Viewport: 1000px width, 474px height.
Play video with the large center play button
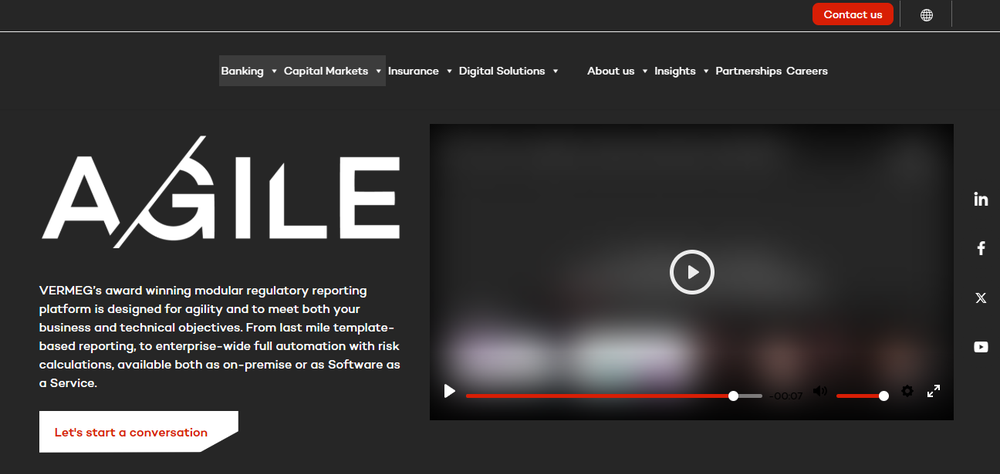pos(691,272)
